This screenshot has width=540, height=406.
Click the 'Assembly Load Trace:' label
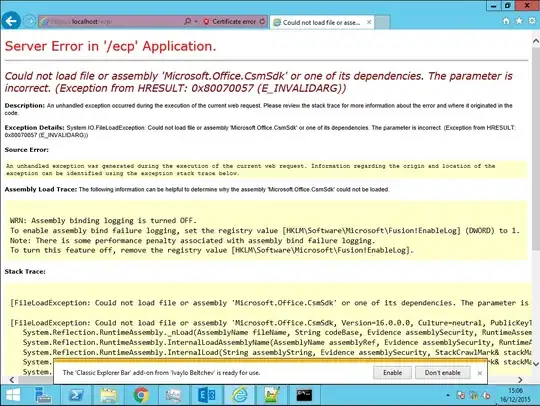click(41, 189)
